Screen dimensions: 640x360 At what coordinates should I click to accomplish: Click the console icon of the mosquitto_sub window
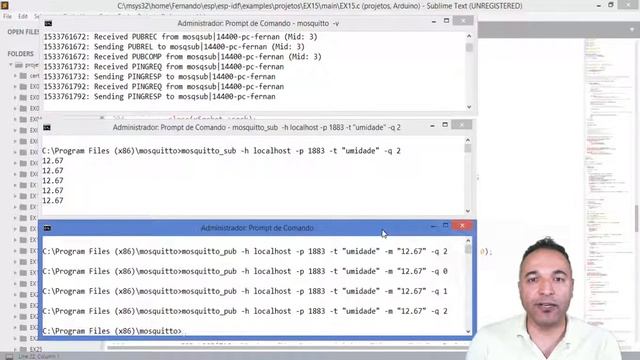click(47, 128)
